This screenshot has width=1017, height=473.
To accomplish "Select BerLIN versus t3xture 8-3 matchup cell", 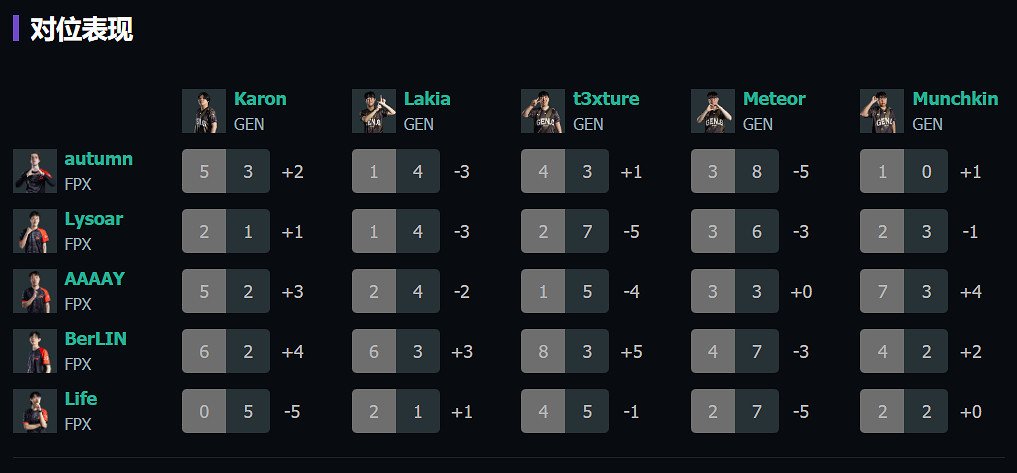I will [565, 351].
